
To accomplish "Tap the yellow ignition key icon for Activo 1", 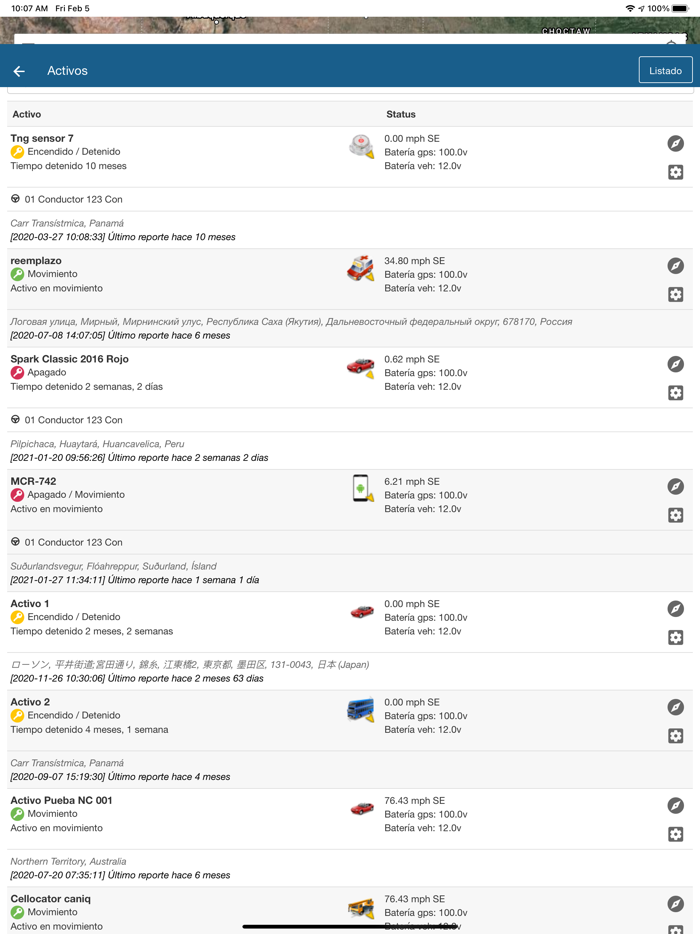I will tap(17, 618).
